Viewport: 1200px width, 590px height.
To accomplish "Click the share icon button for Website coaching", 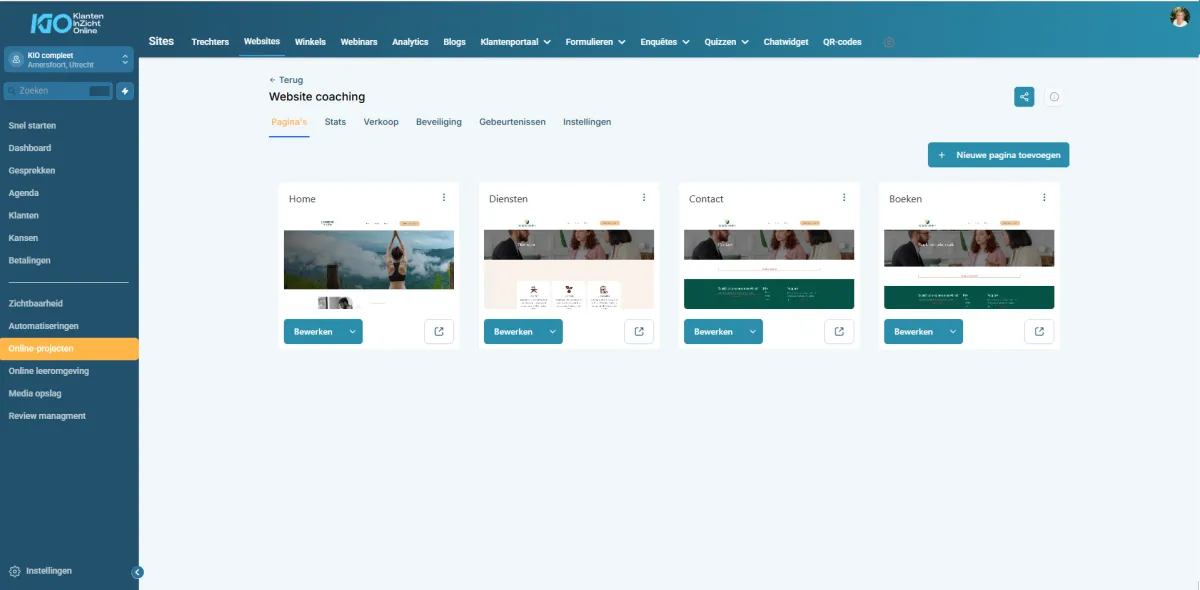I will click(x=1024, y=97).
